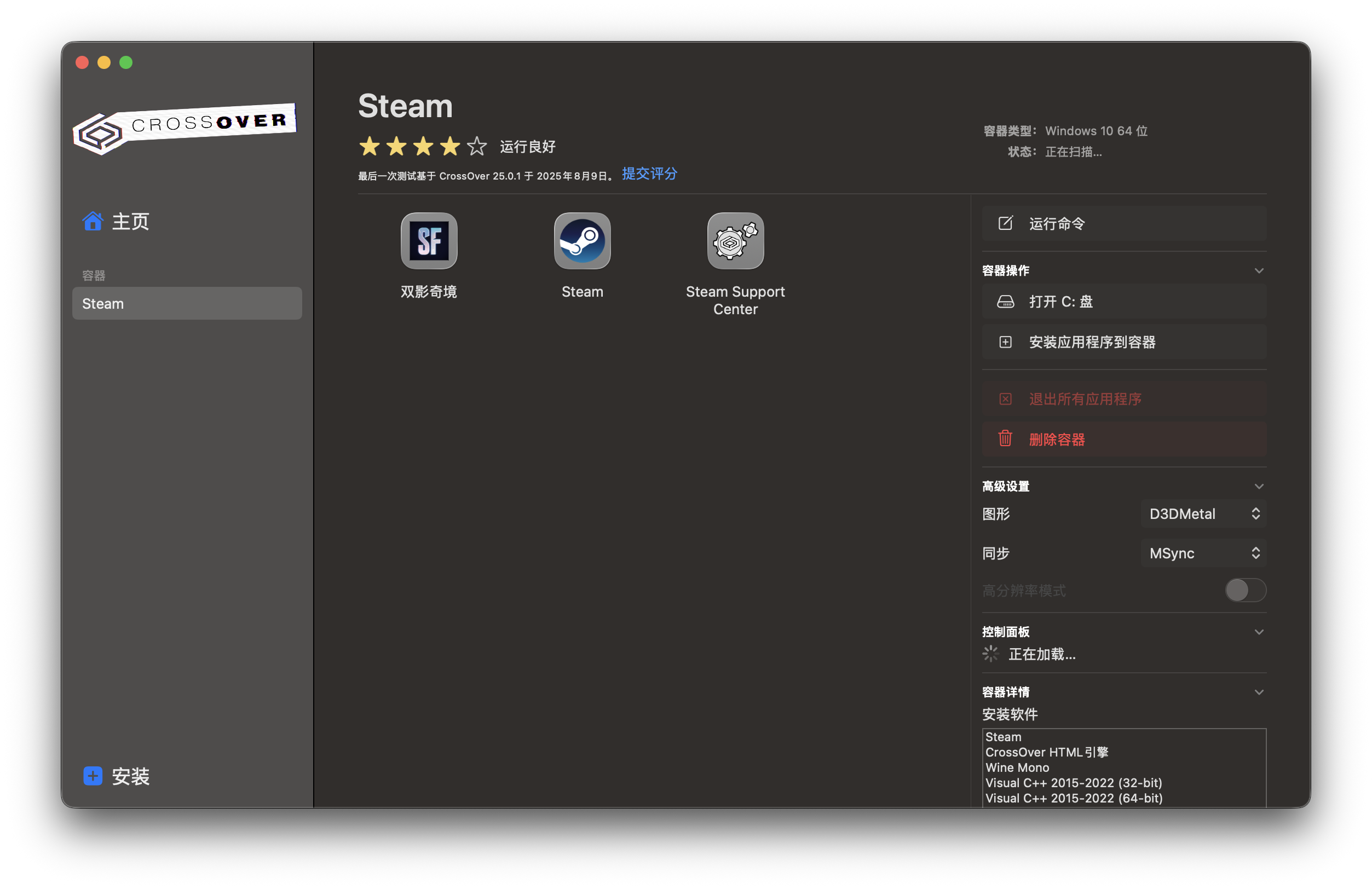1372x889 pixels.
Task: Click the Steam title heading
Action: (x=406, y=106)
